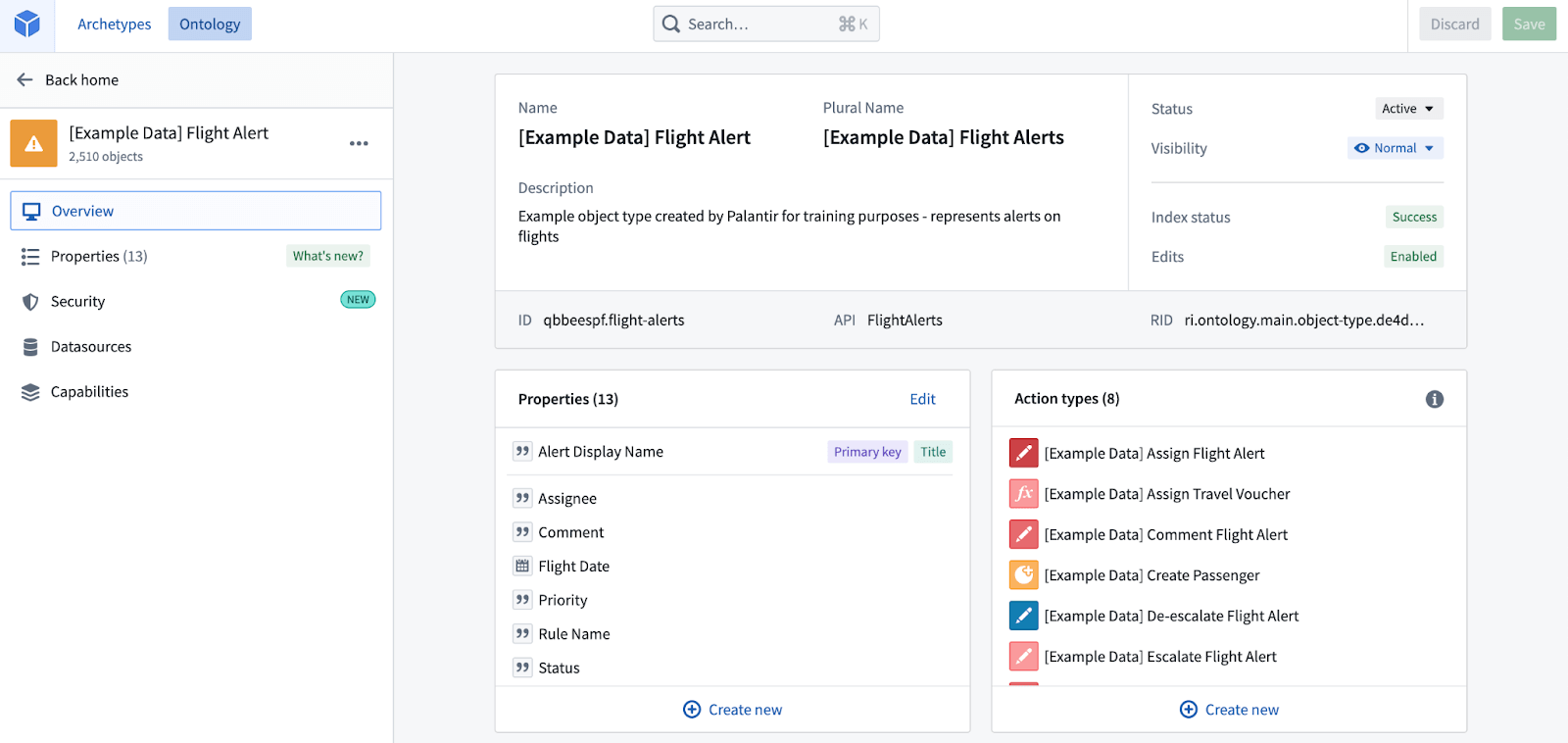
Task: Open the three-dot more options menu
Action: (x=359, y=143)
